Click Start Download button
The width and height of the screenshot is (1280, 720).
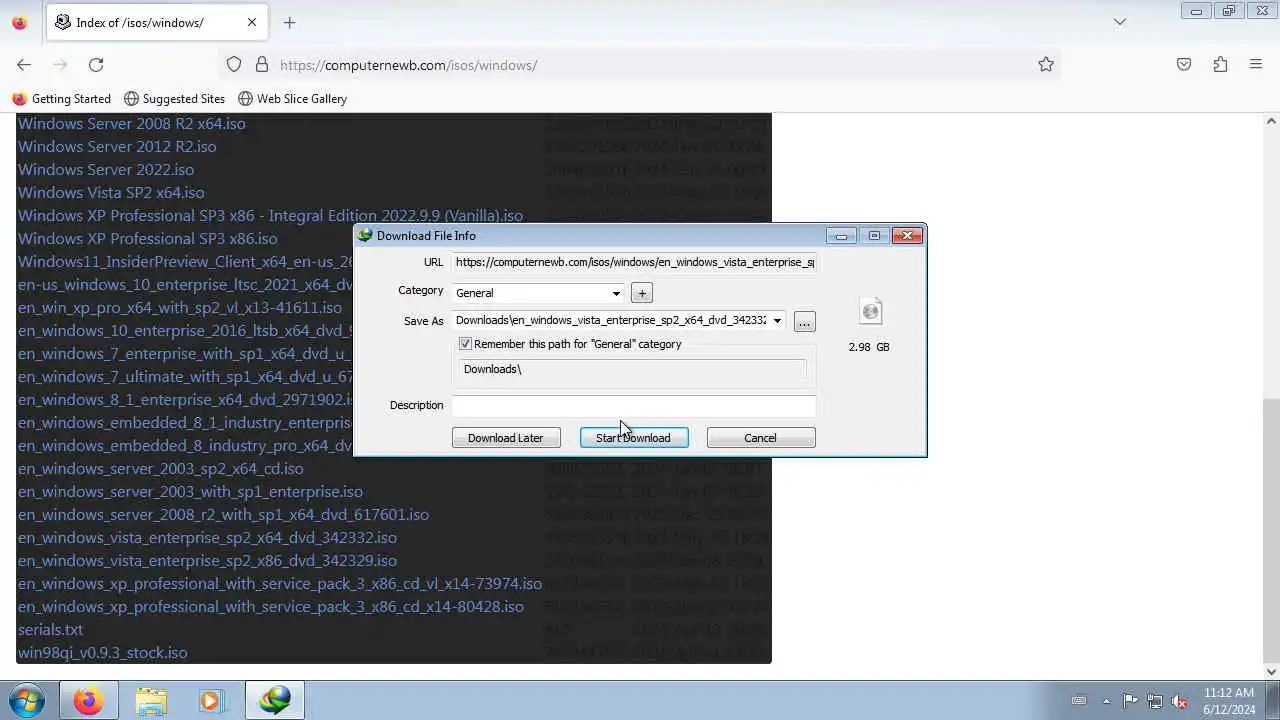pos(634,438)
